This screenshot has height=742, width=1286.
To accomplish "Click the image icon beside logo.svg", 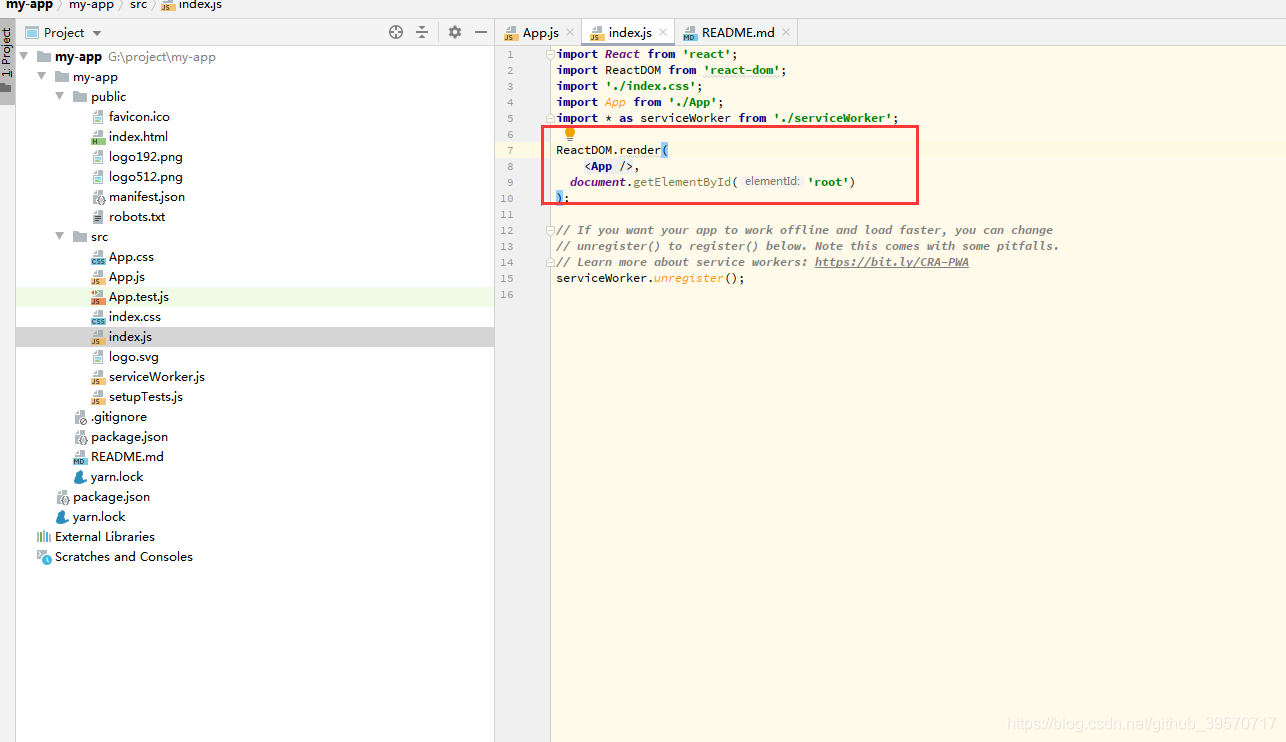I will click(99, 357).
